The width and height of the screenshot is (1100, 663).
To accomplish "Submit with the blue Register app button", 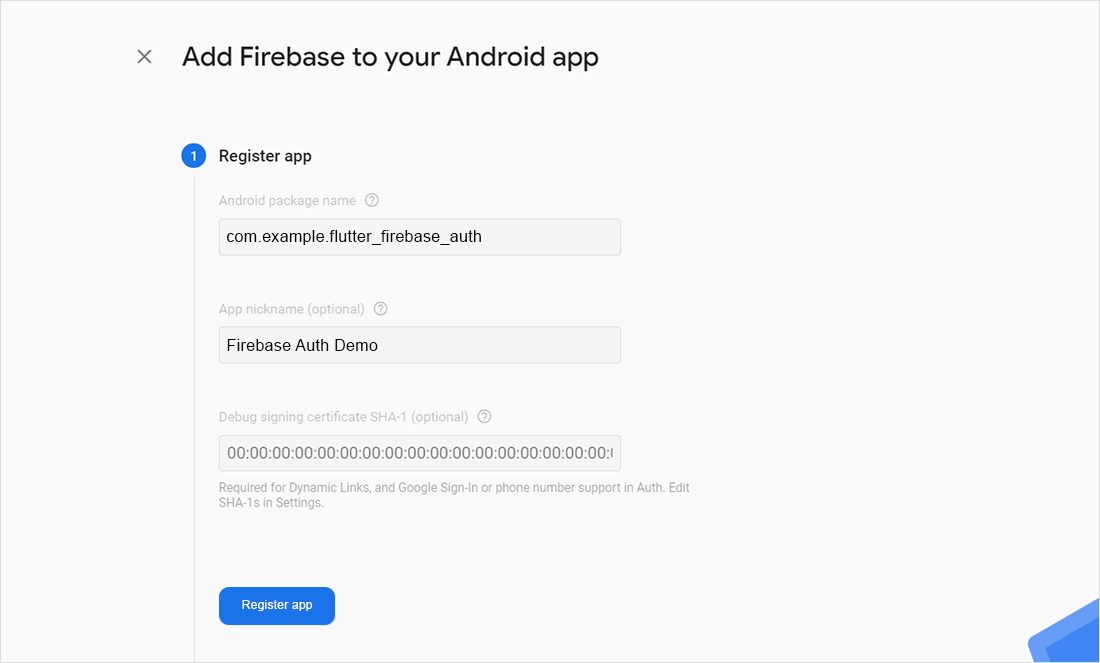I will click(x=277, y=605).
